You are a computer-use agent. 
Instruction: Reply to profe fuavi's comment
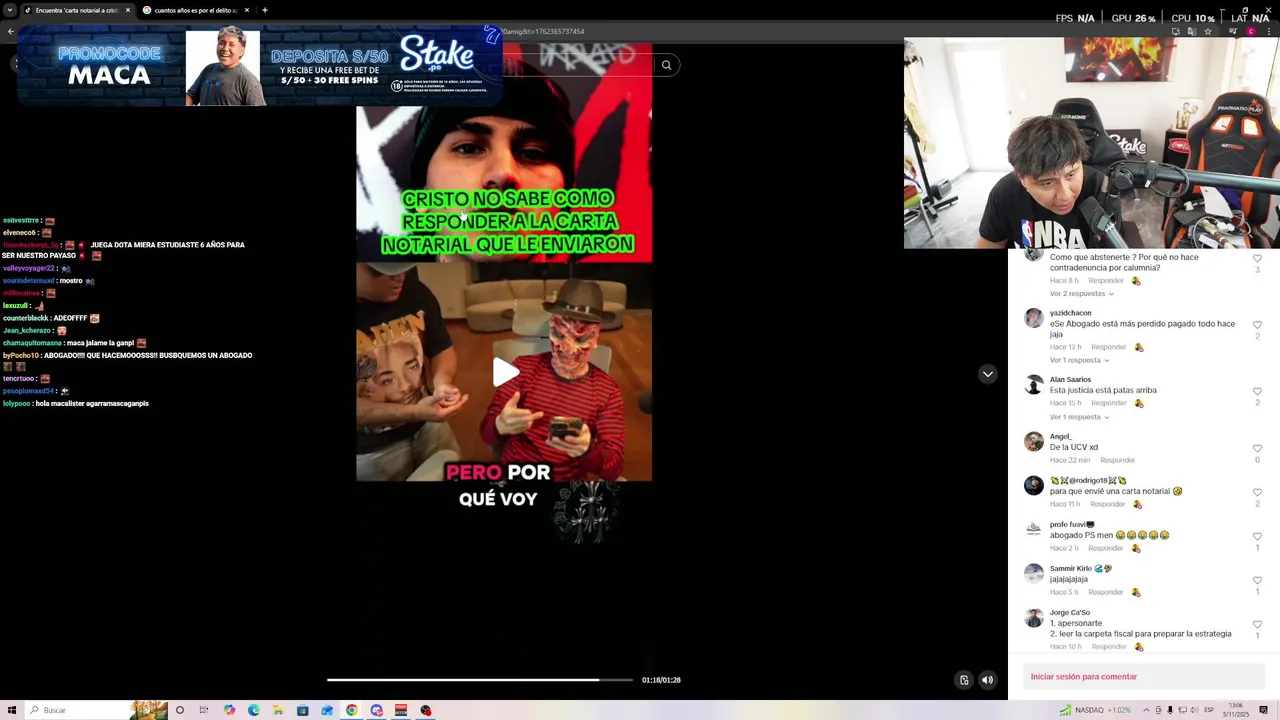coord(1105,548)
